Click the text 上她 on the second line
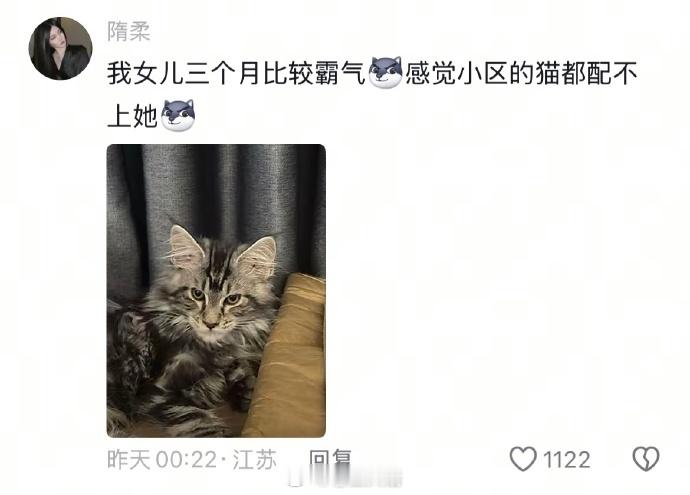Viewport: 690px width, 495px height. [132, 116]
